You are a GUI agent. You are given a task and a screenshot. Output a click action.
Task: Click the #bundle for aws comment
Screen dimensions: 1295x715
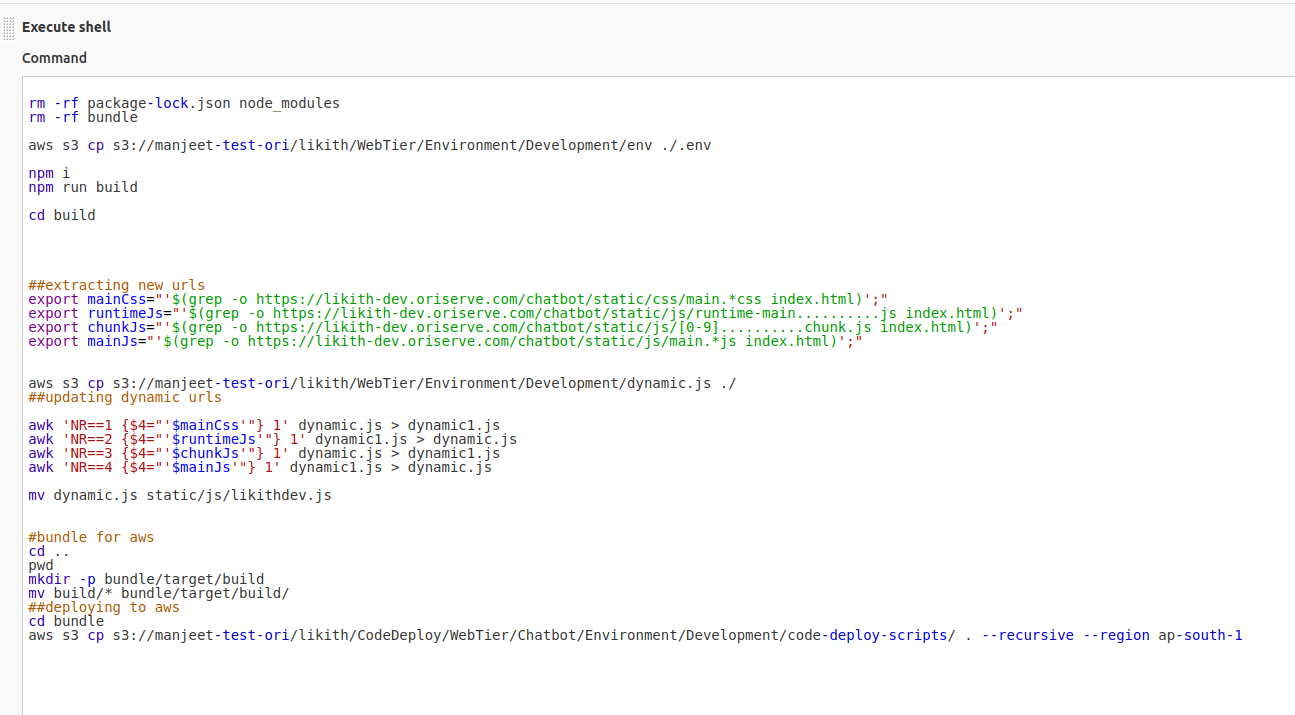click(91, 537)
